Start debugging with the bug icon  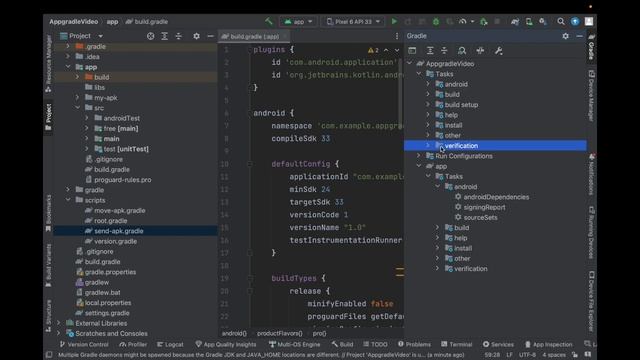[436, 21]
